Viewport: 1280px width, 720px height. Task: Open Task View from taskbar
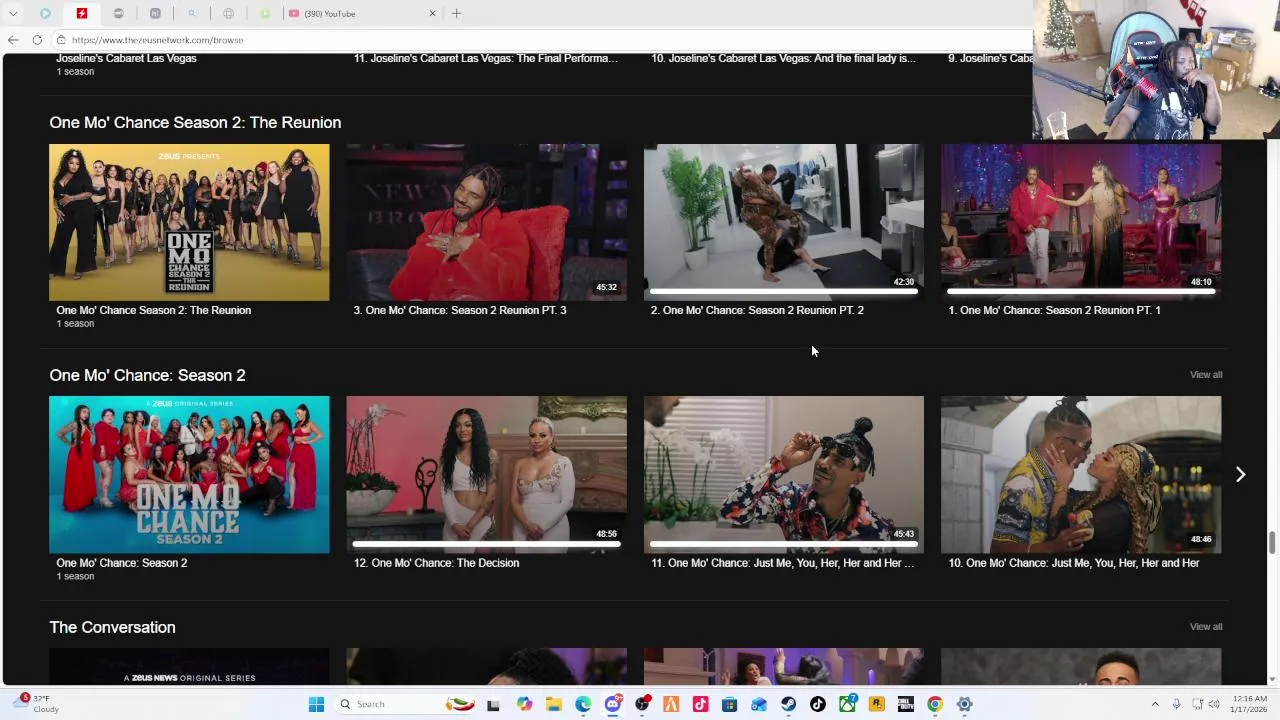coord(493,704)
